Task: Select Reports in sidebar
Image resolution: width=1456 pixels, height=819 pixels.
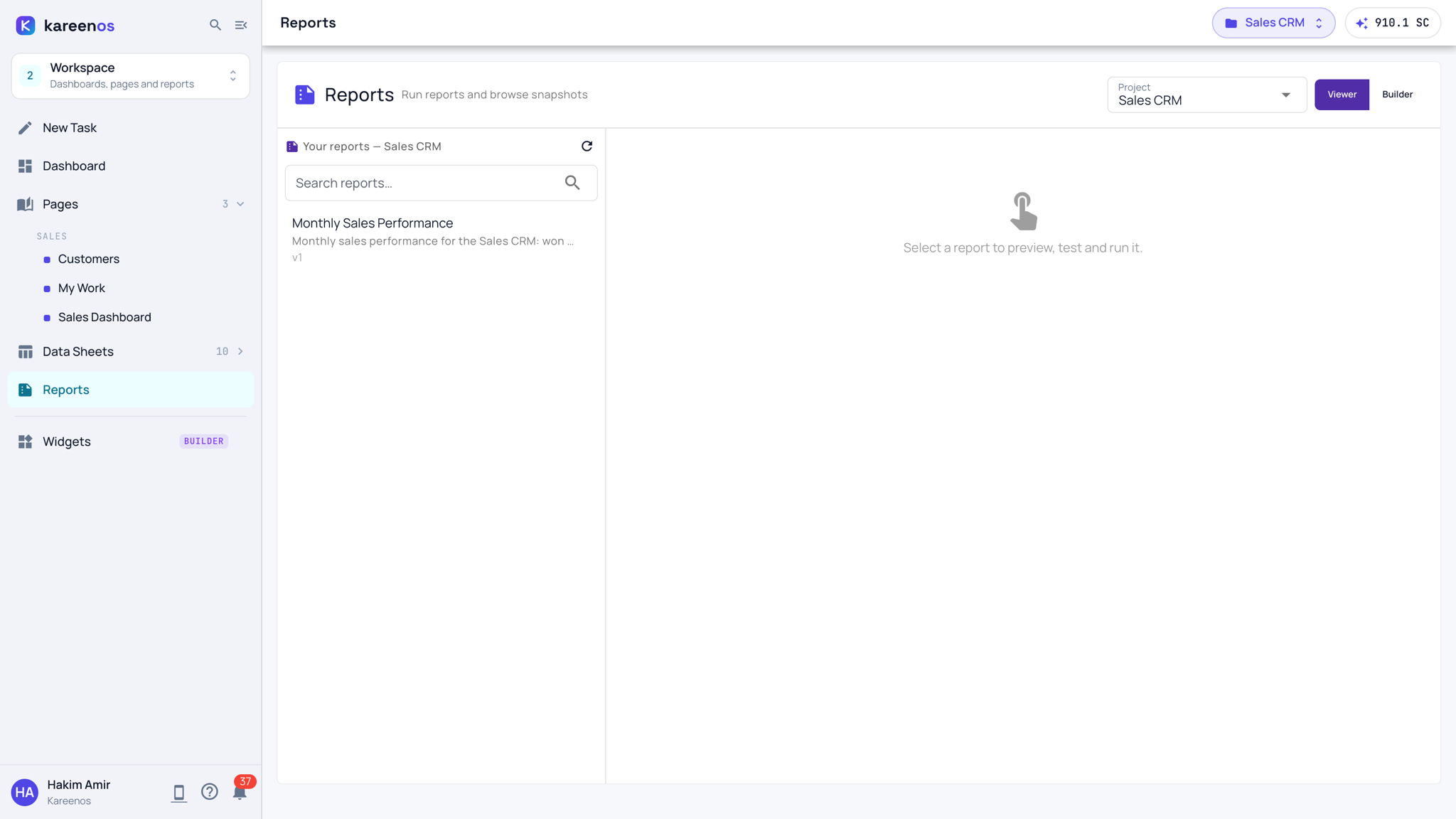Action: pos(131,390)
